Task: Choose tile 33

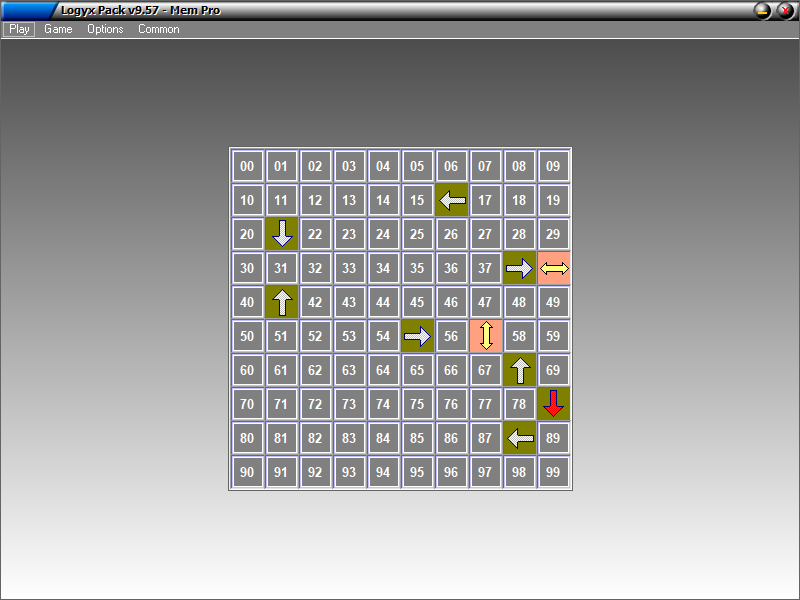Action: click(349, 268)
